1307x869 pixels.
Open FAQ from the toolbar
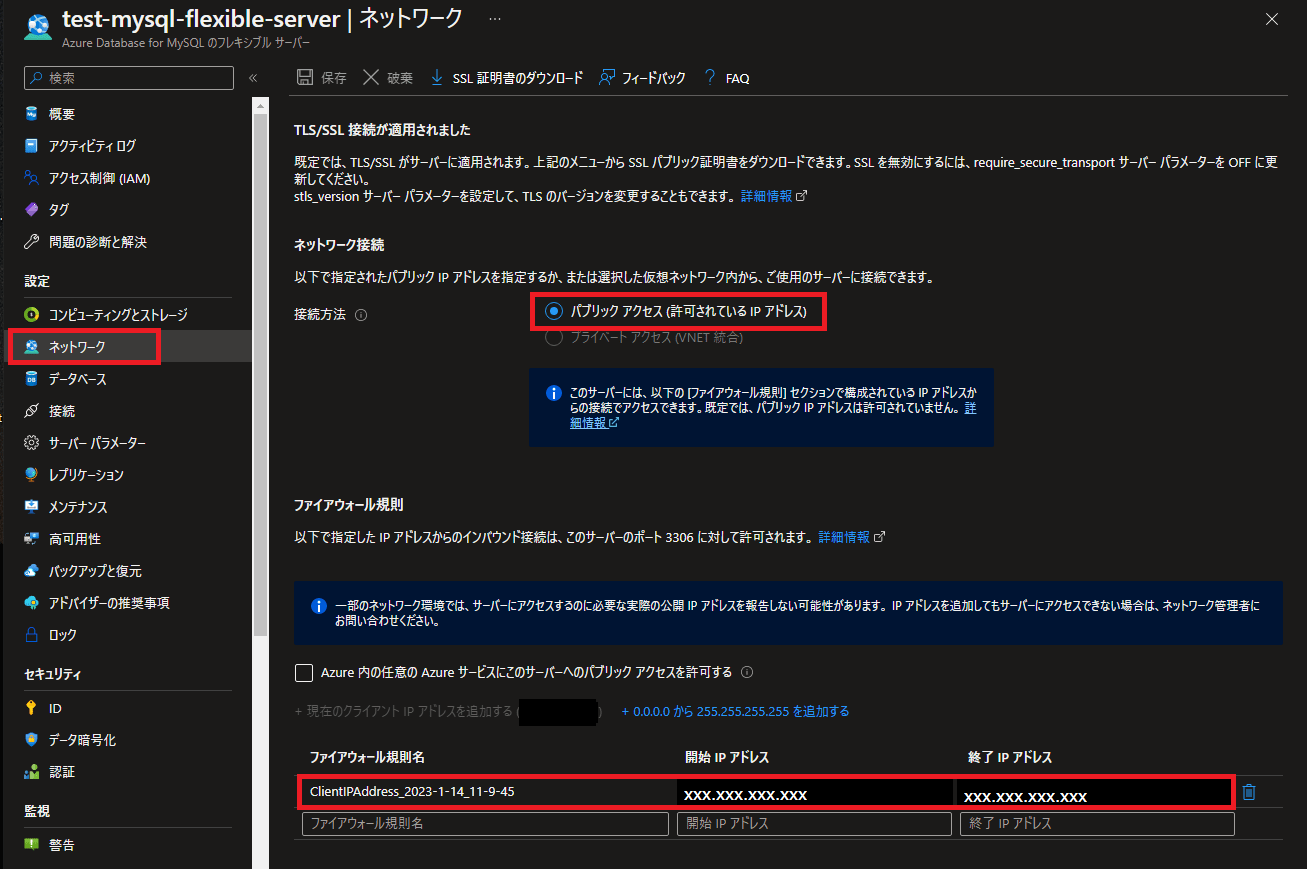(x=726, y=78)
